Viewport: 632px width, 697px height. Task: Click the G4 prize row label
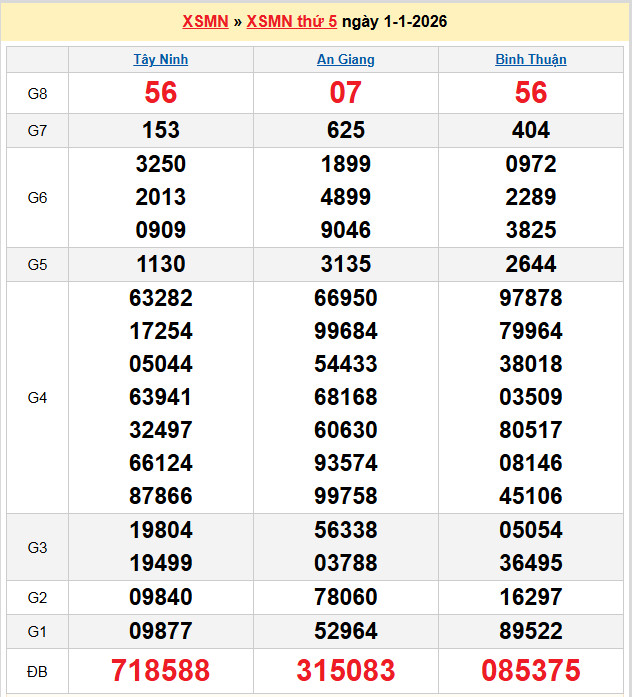click(37, 397)
